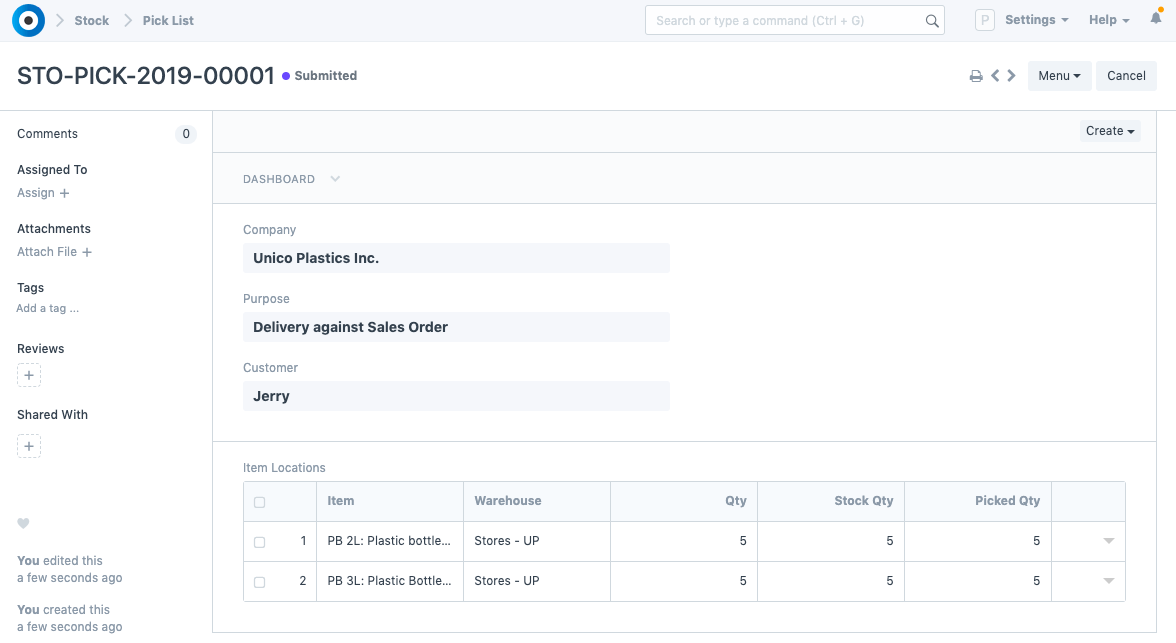Open the Help menu

[1108, 20]
